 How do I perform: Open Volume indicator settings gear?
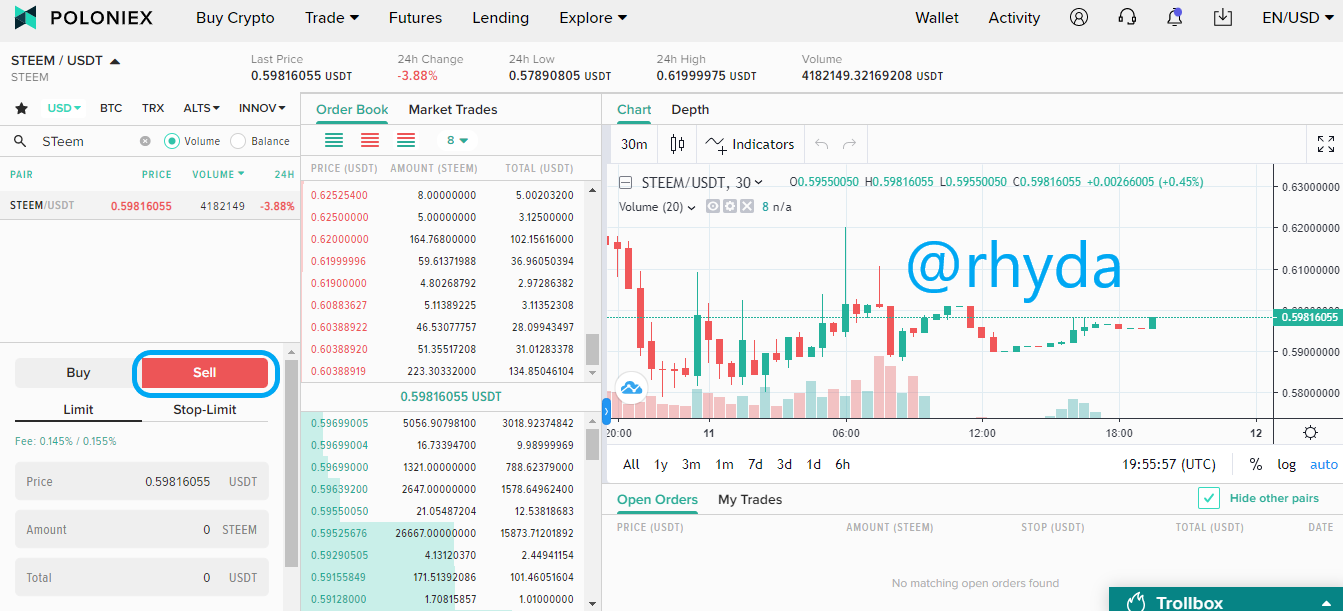[x=729, y=207]
